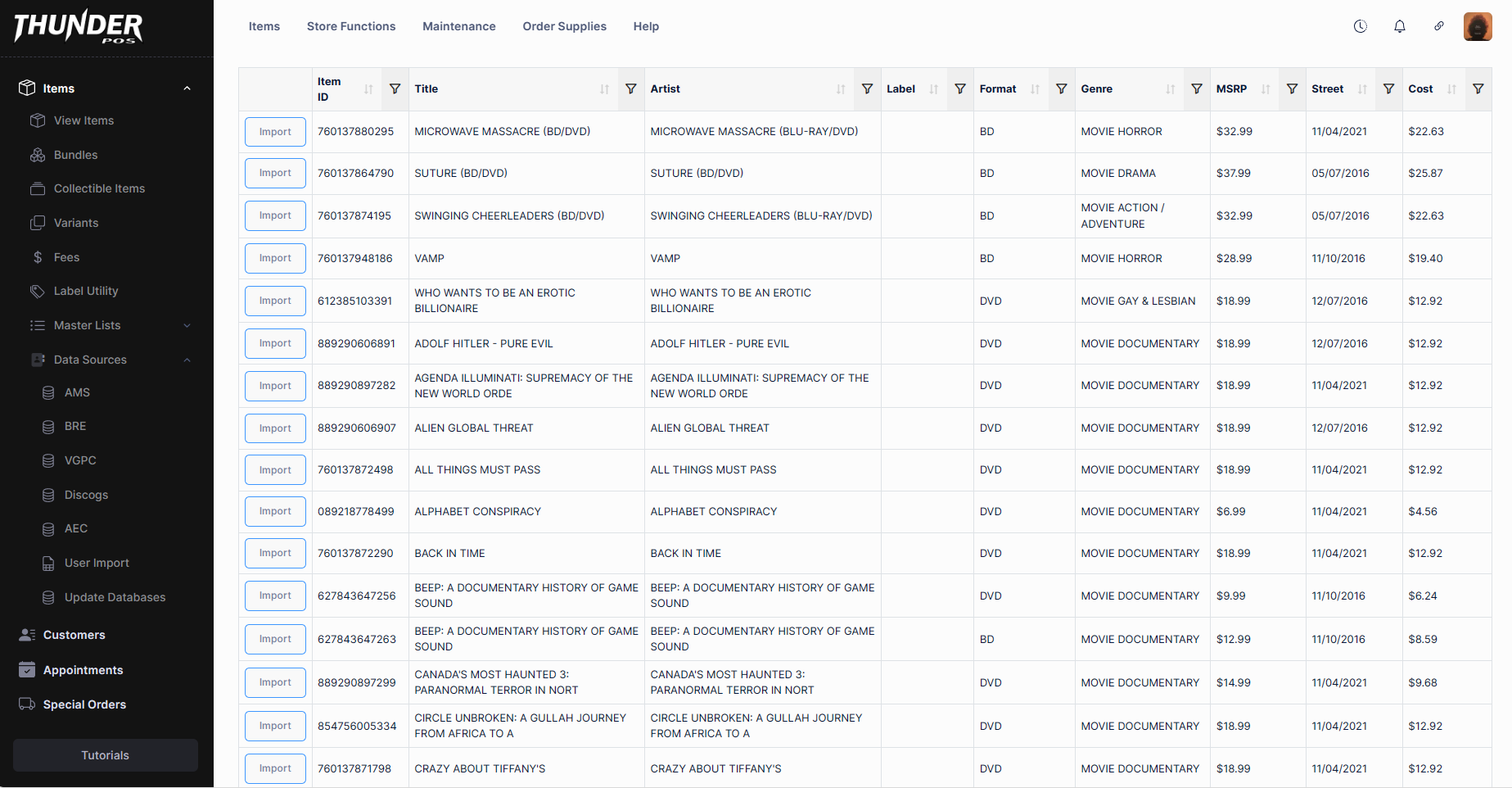Open the Discogs data source
1512x788 pixels.
(86, 495)
